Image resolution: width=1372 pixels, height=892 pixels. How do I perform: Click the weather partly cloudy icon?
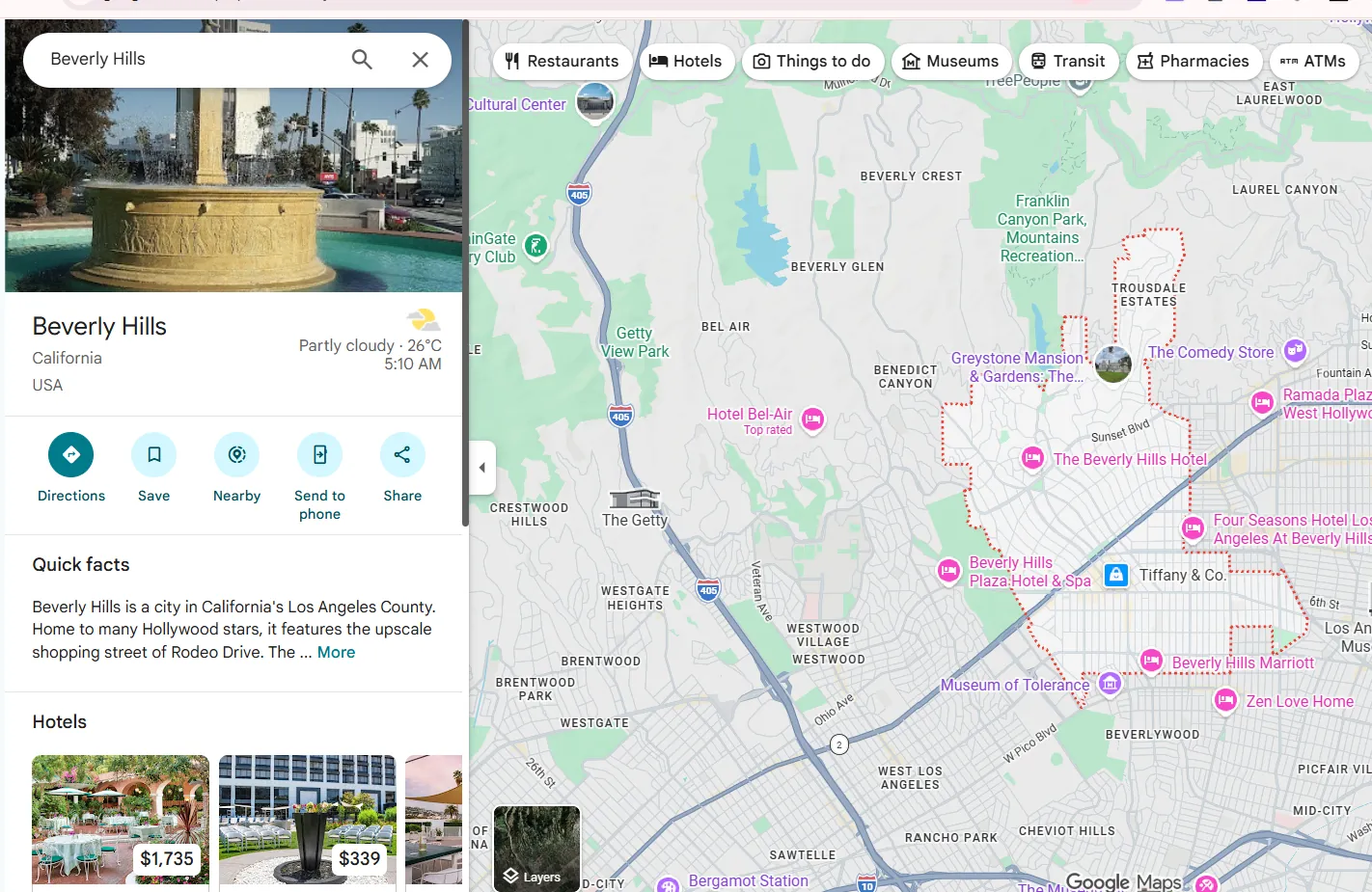click(423, 319)
